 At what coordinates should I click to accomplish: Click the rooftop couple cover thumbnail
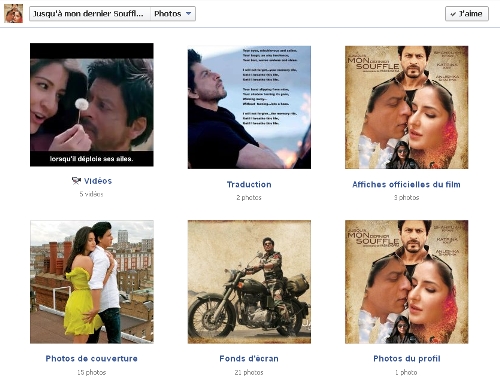(x=92, y=282)
